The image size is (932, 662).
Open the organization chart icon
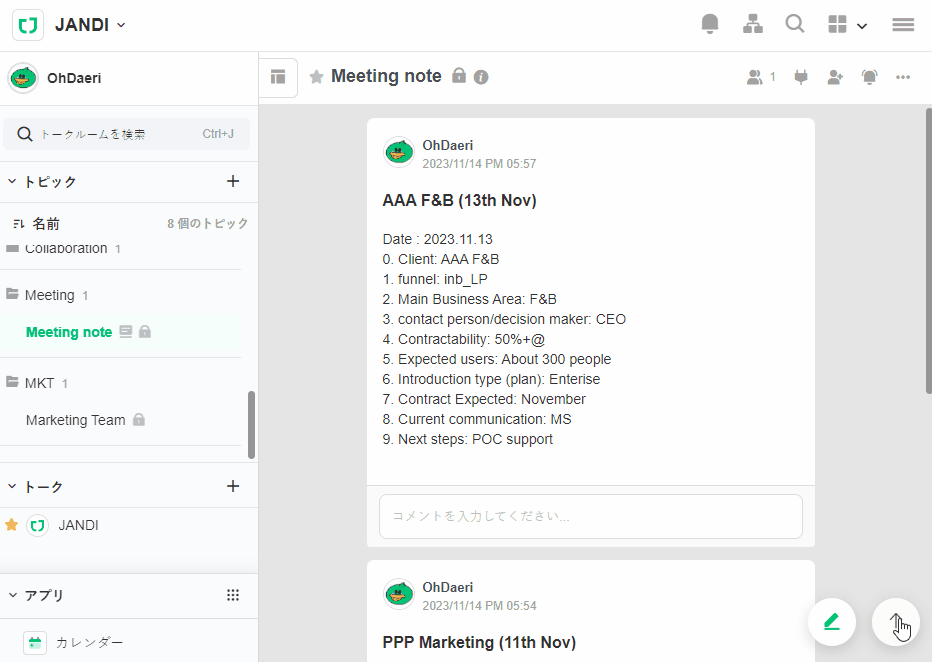753,25
